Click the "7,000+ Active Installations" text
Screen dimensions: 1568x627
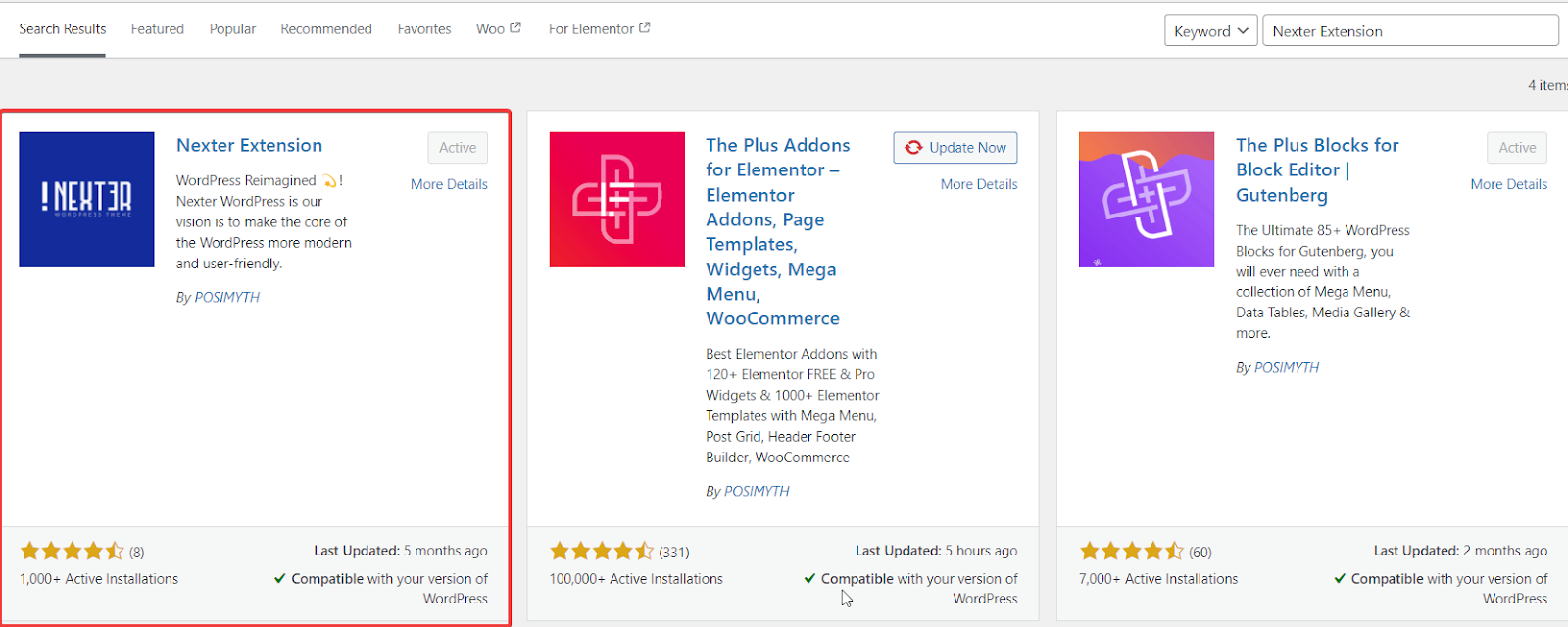(x=1158, y=579)
